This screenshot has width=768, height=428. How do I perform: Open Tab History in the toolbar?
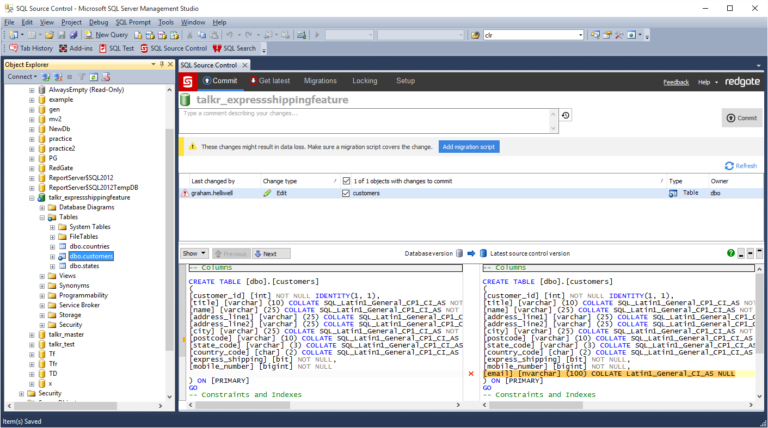click(x=31, y=48)
